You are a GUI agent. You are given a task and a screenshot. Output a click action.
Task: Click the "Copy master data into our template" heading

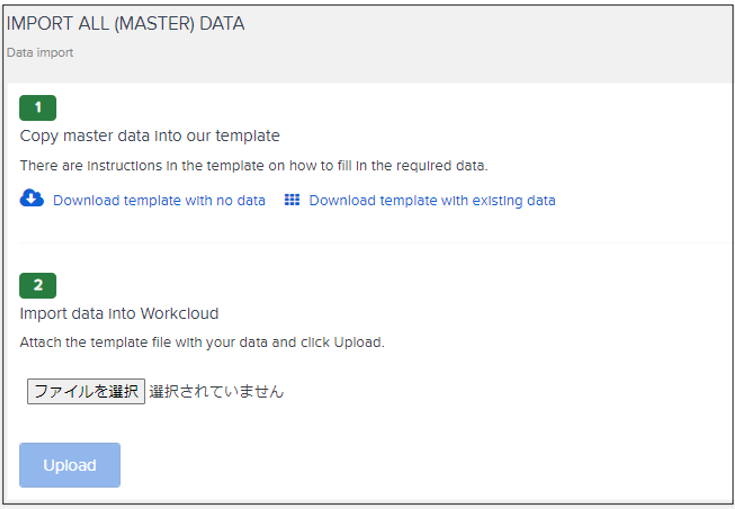[x=150, y=135]
